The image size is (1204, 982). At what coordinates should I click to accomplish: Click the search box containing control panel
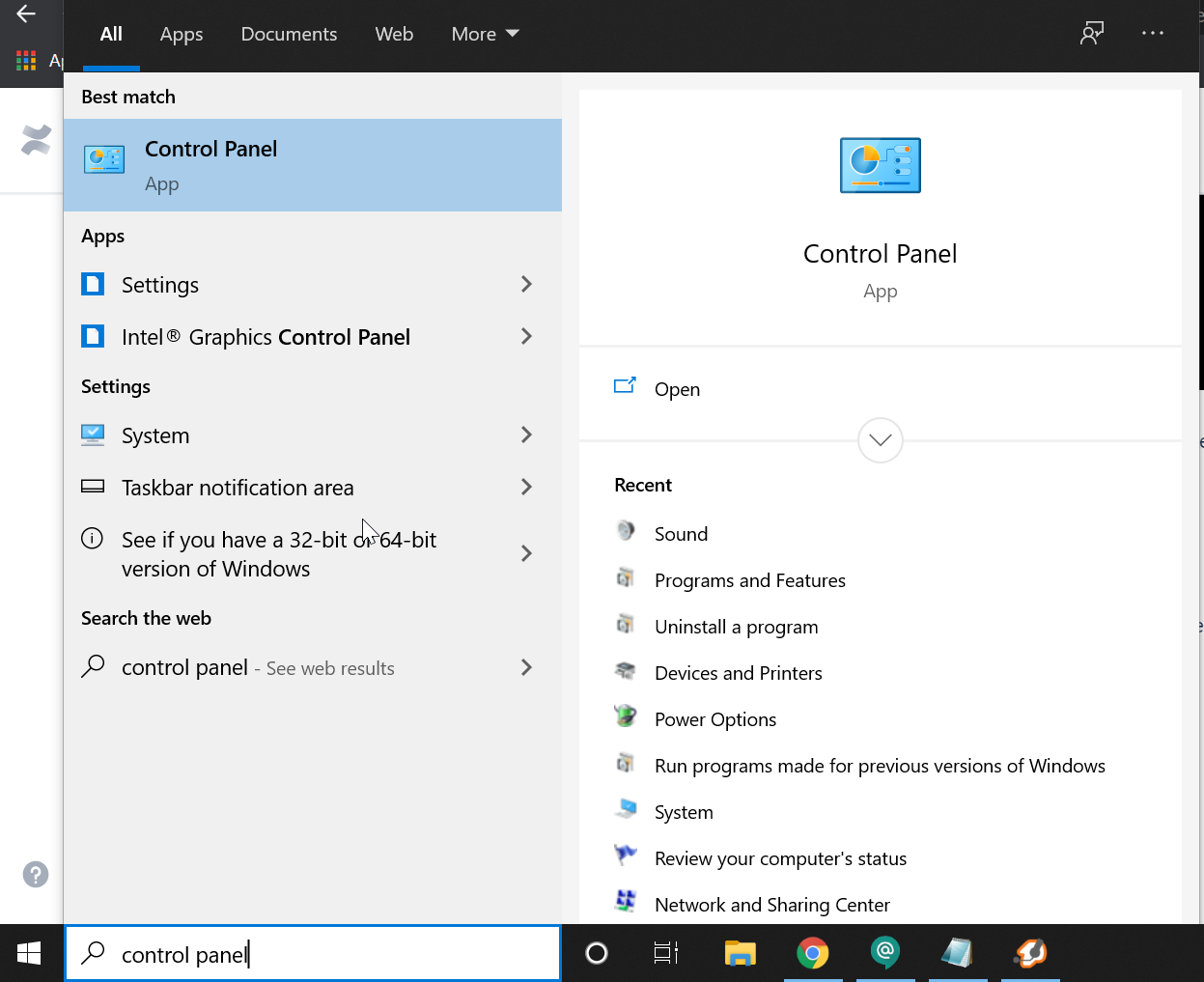312,954
